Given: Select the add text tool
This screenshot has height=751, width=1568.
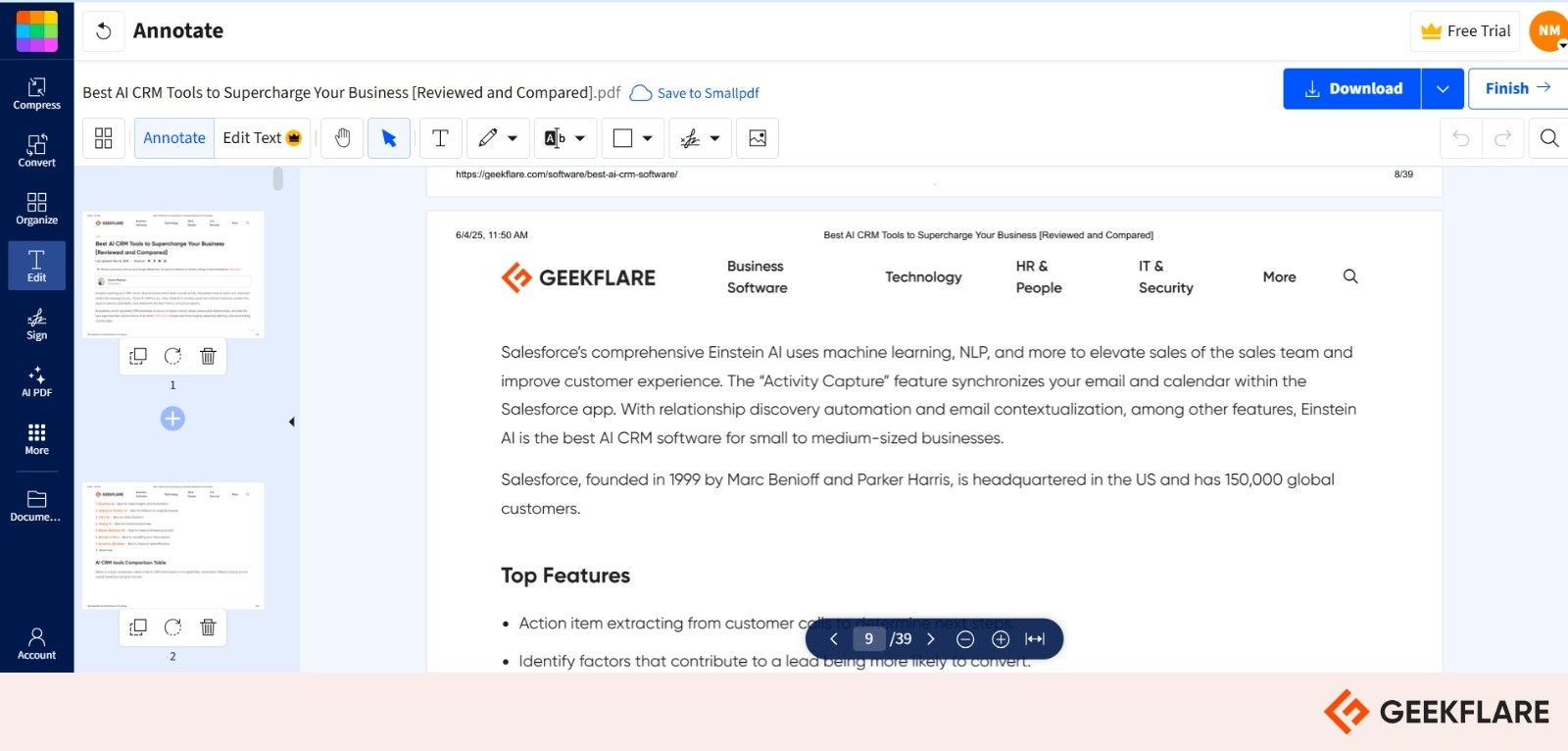Looking at the screenshot, I should click(x=441, y=138).
